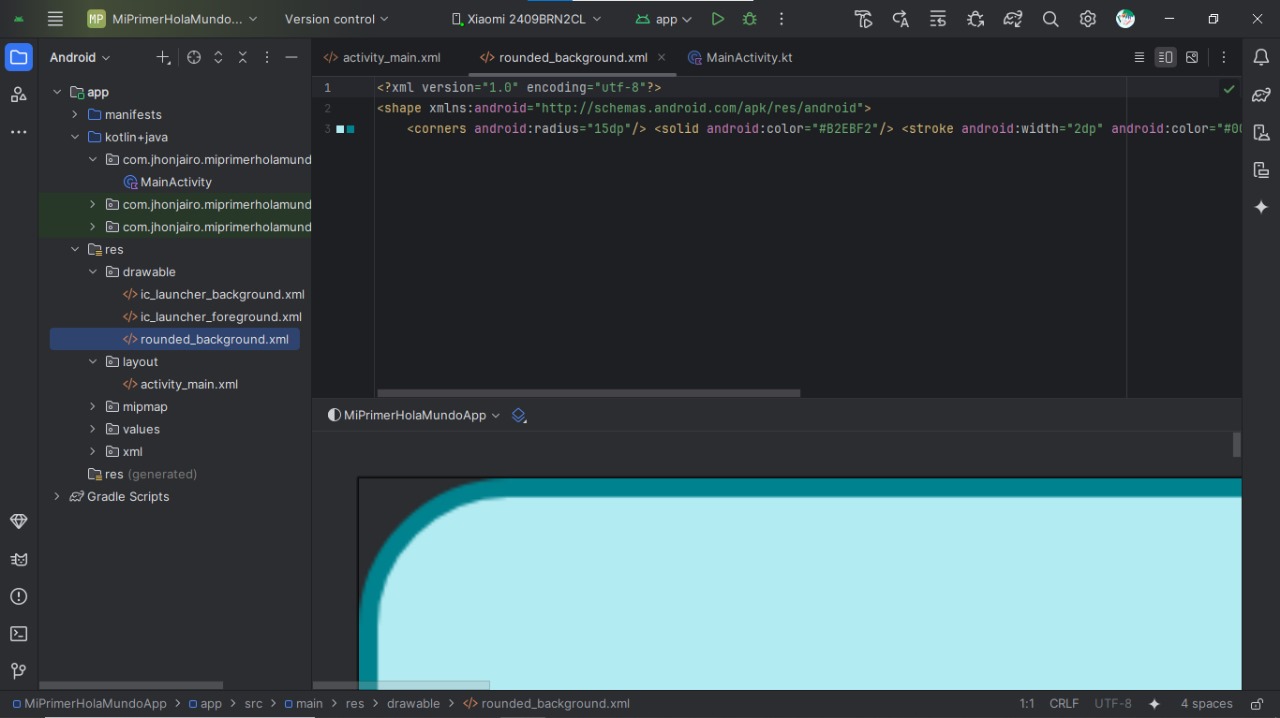Select MainActivity in project tree

pyautogui.click(x=167, y=182)
